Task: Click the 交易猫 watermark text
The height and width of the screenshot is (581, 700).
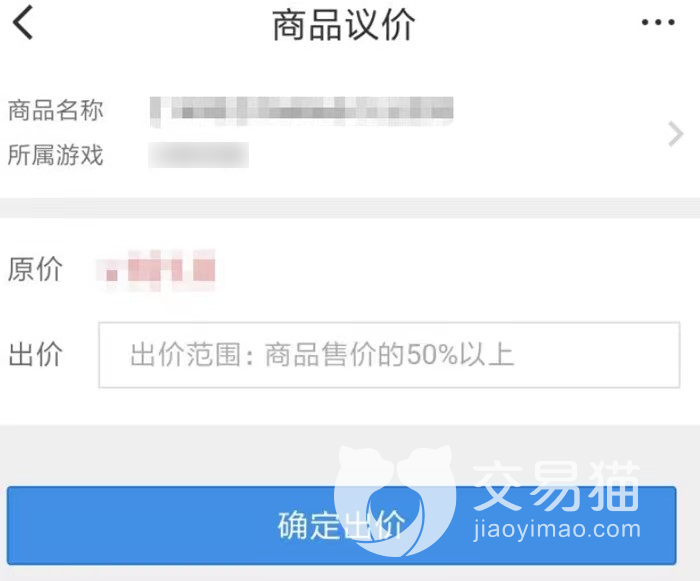Action: [556, 486]
